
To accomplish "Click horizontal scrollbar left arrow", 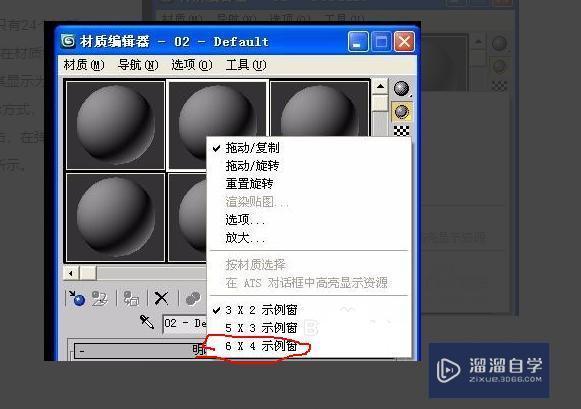I will [x=71, y=274].
